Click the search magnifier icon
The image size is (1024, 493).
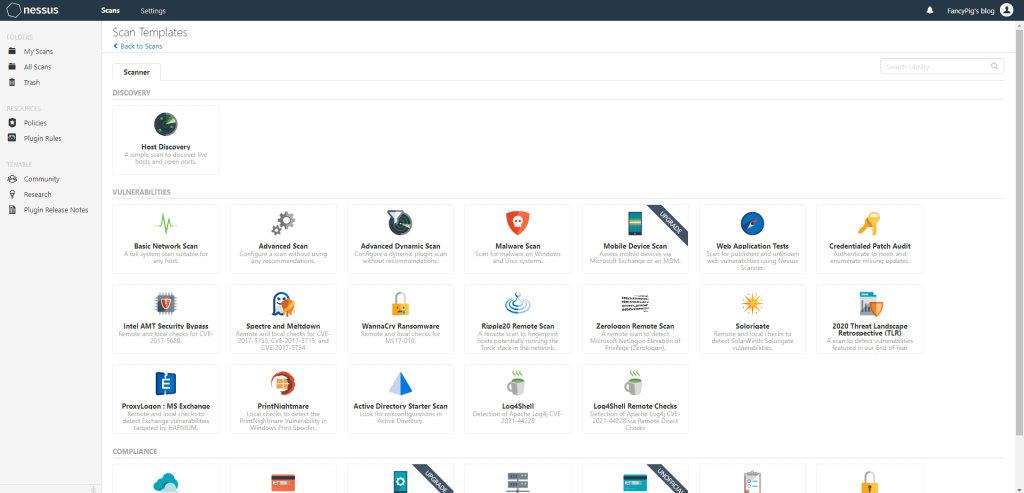[995, 66]
